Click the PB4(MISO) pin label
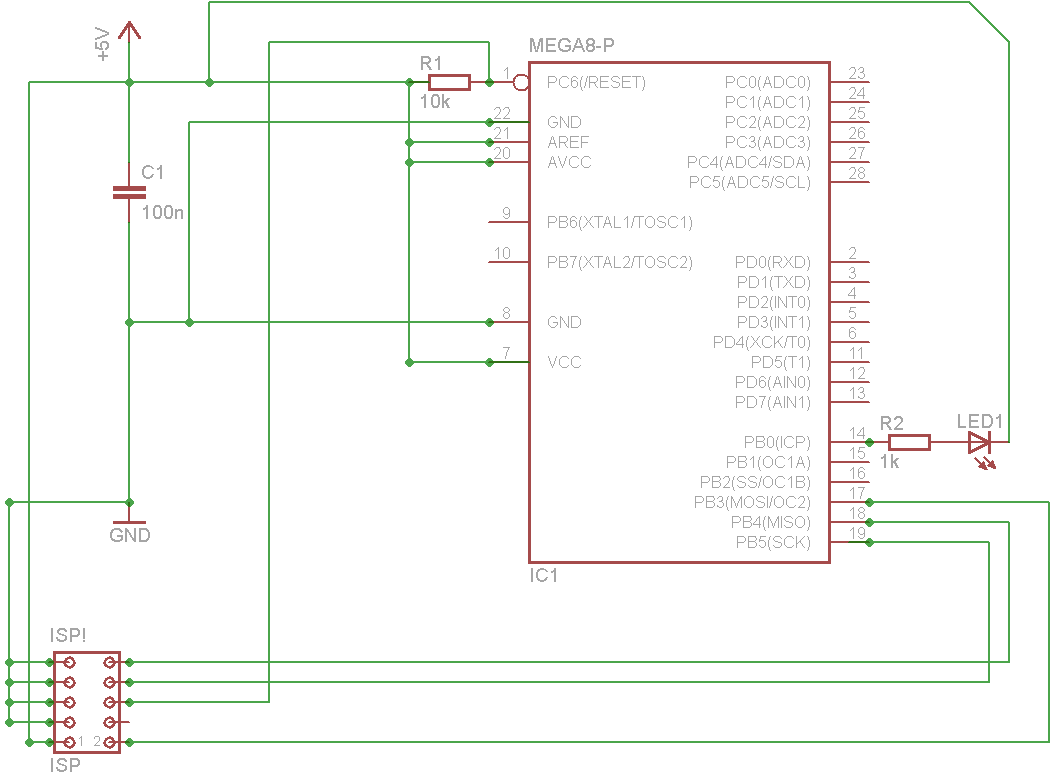 tap(771, 522)
